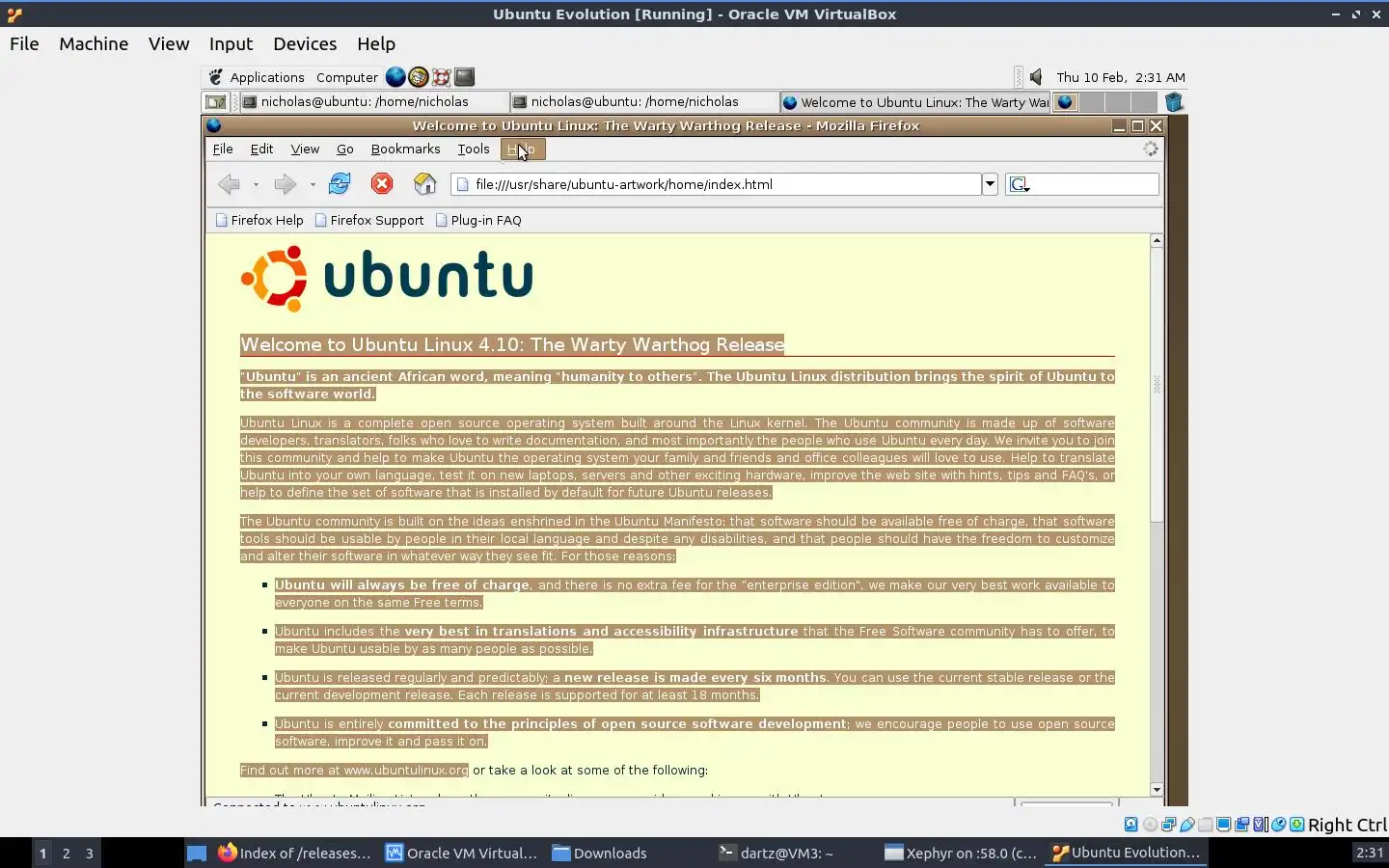Screen dimensions: 1389x868
Task: Click the VirtualBox USB status icon
Action: [x=1187, y=825]
